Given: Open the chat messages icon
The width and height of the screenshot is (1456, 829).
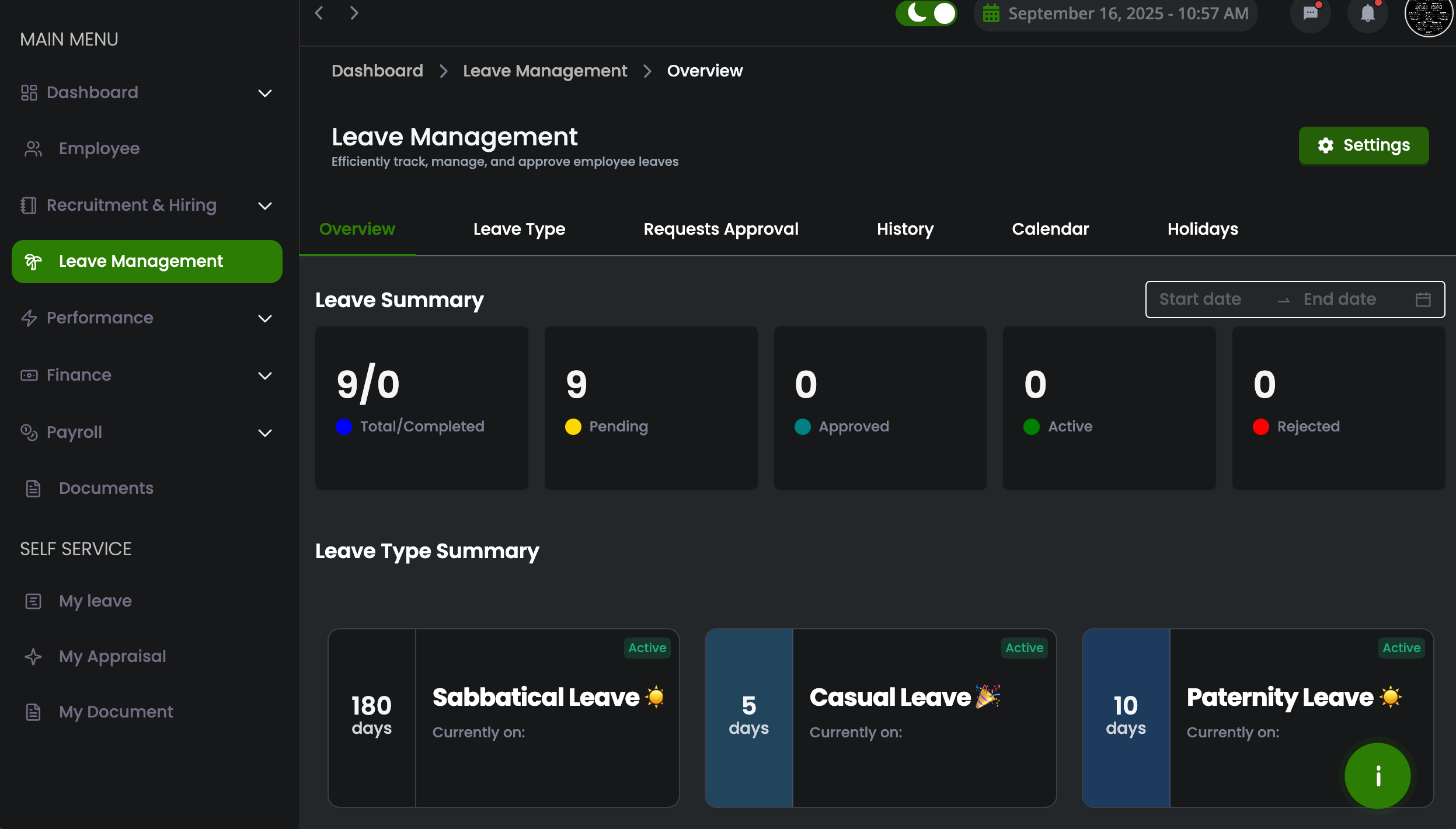Looking at the screenshot, I should coord(1311,13).
